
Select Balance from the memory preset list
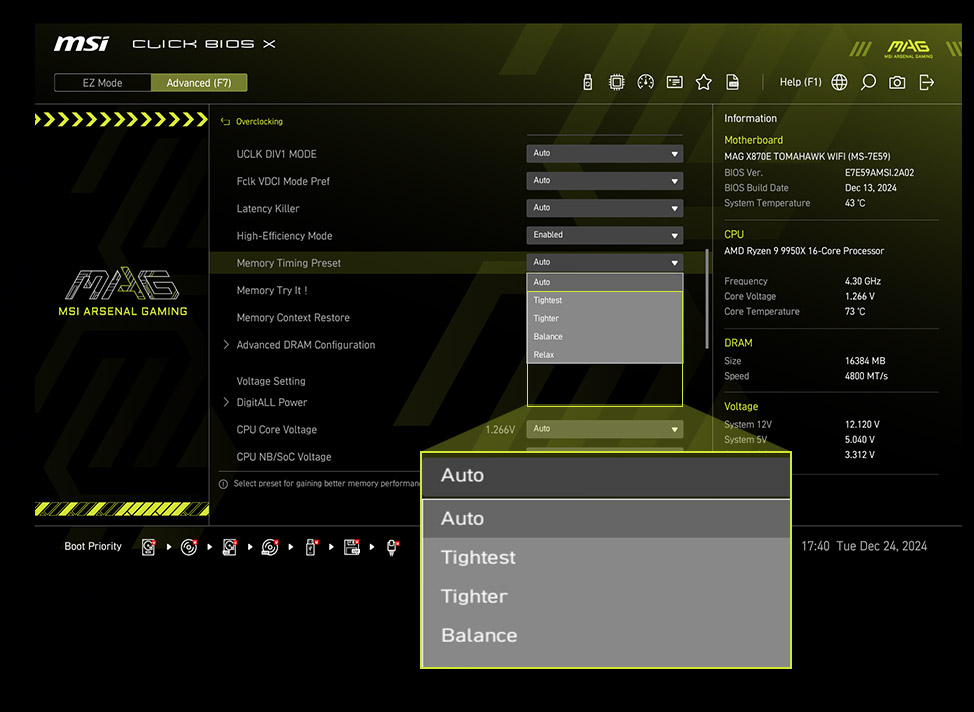(478, 635)
